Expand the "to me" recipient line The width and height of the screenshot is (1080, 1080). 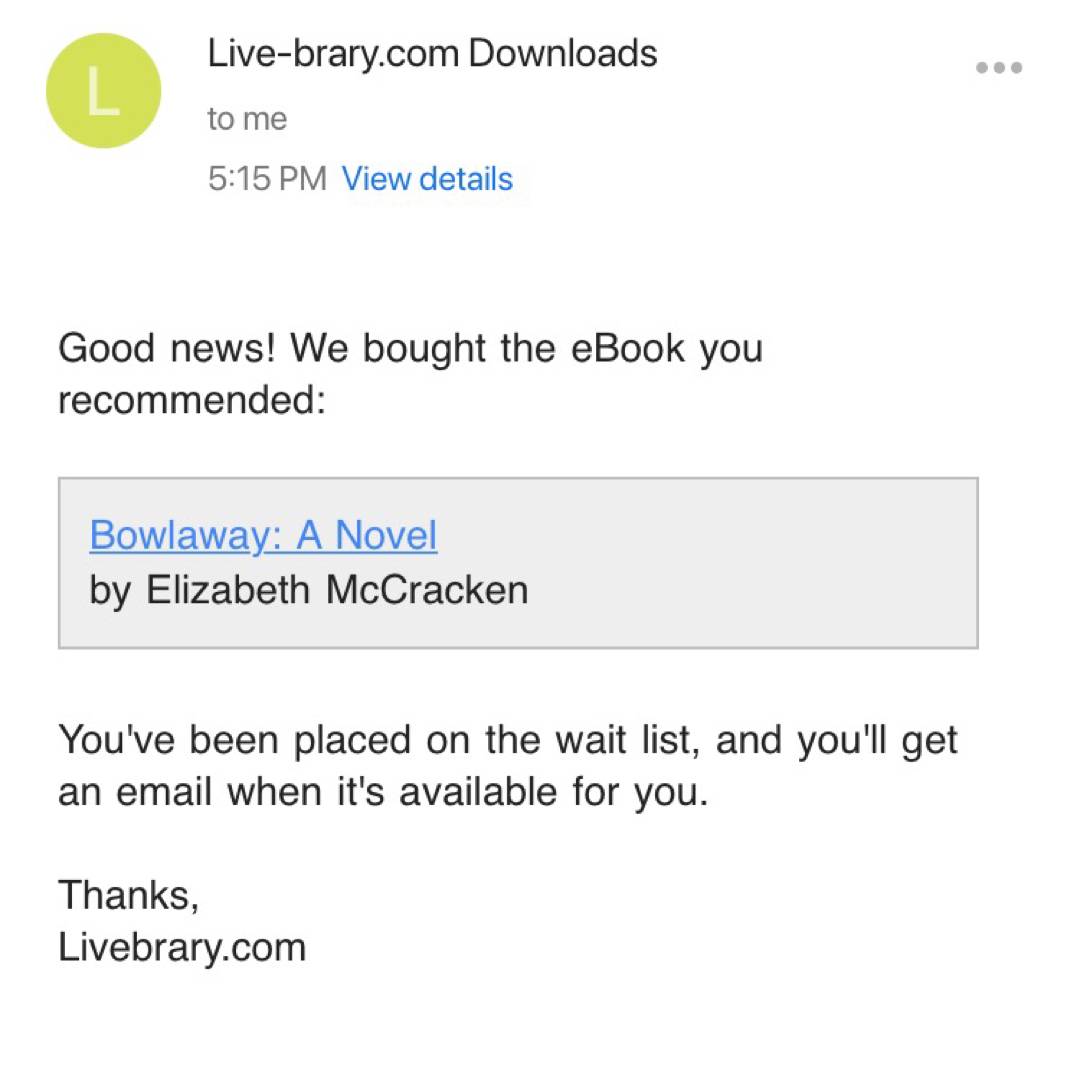tap(247, 119)
